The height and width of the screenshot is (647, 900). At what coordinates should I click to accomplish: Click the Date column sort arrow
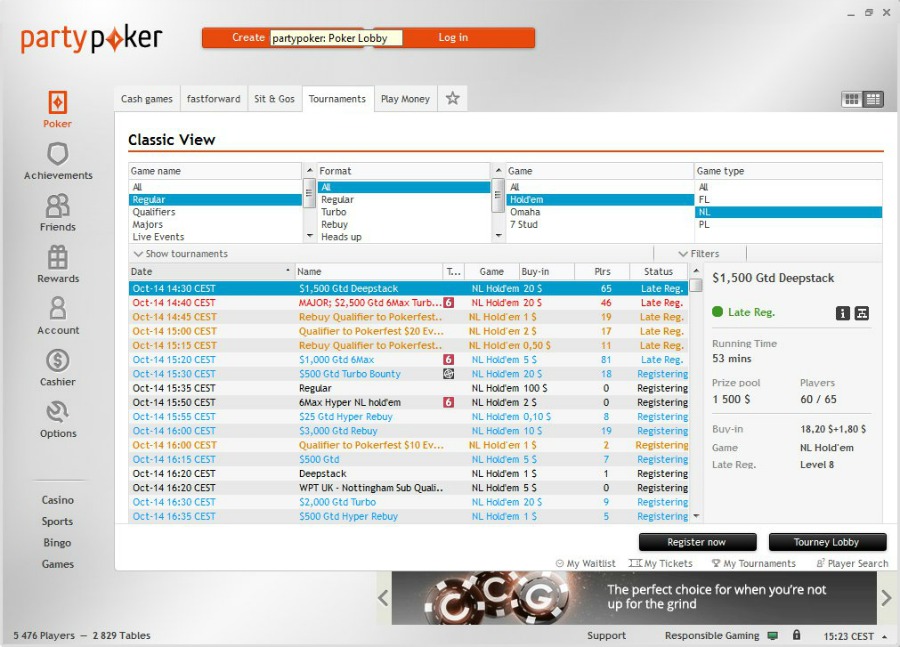pos(288,270)
